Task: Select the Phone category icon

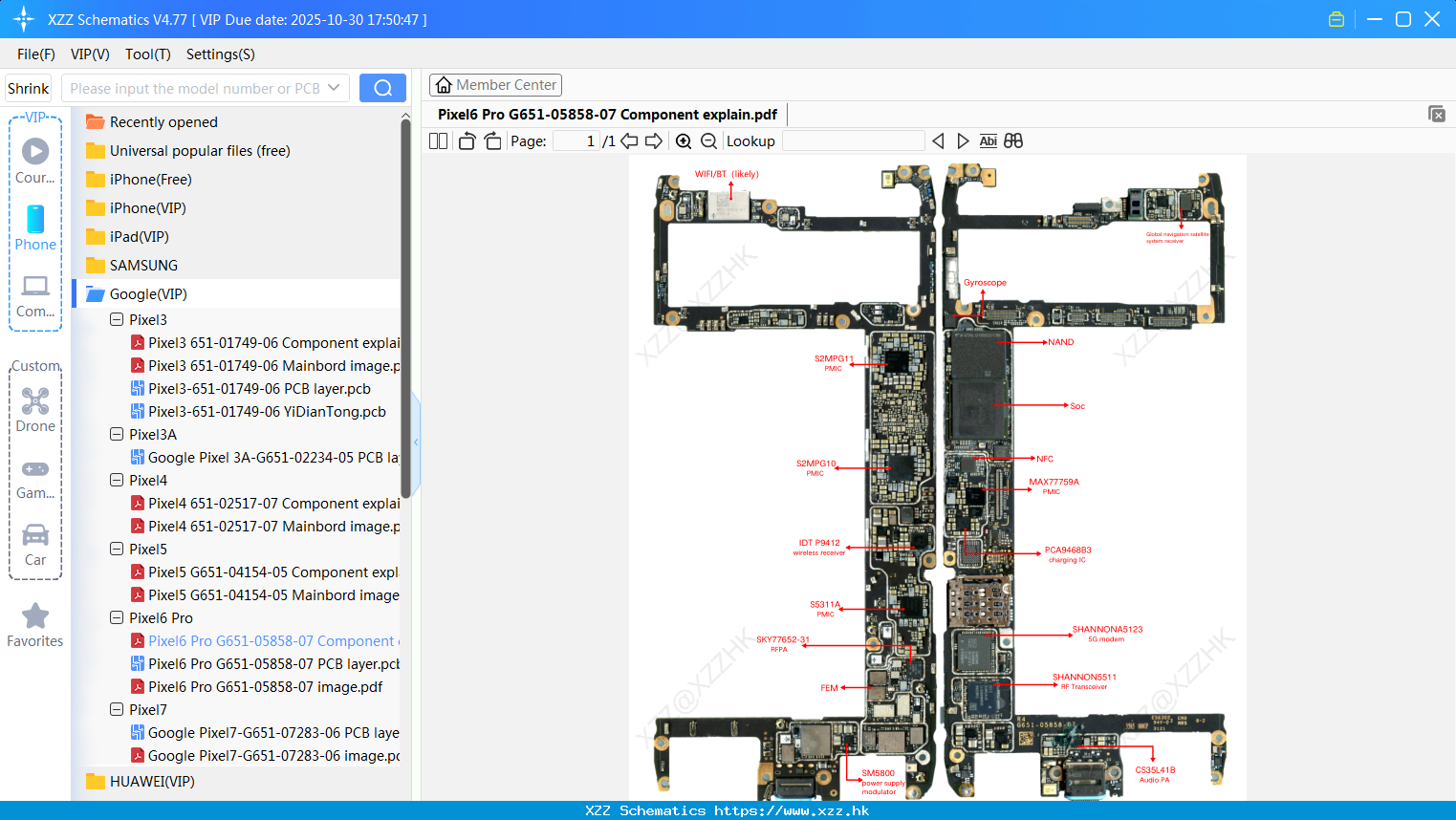Action: click(35, 227)
